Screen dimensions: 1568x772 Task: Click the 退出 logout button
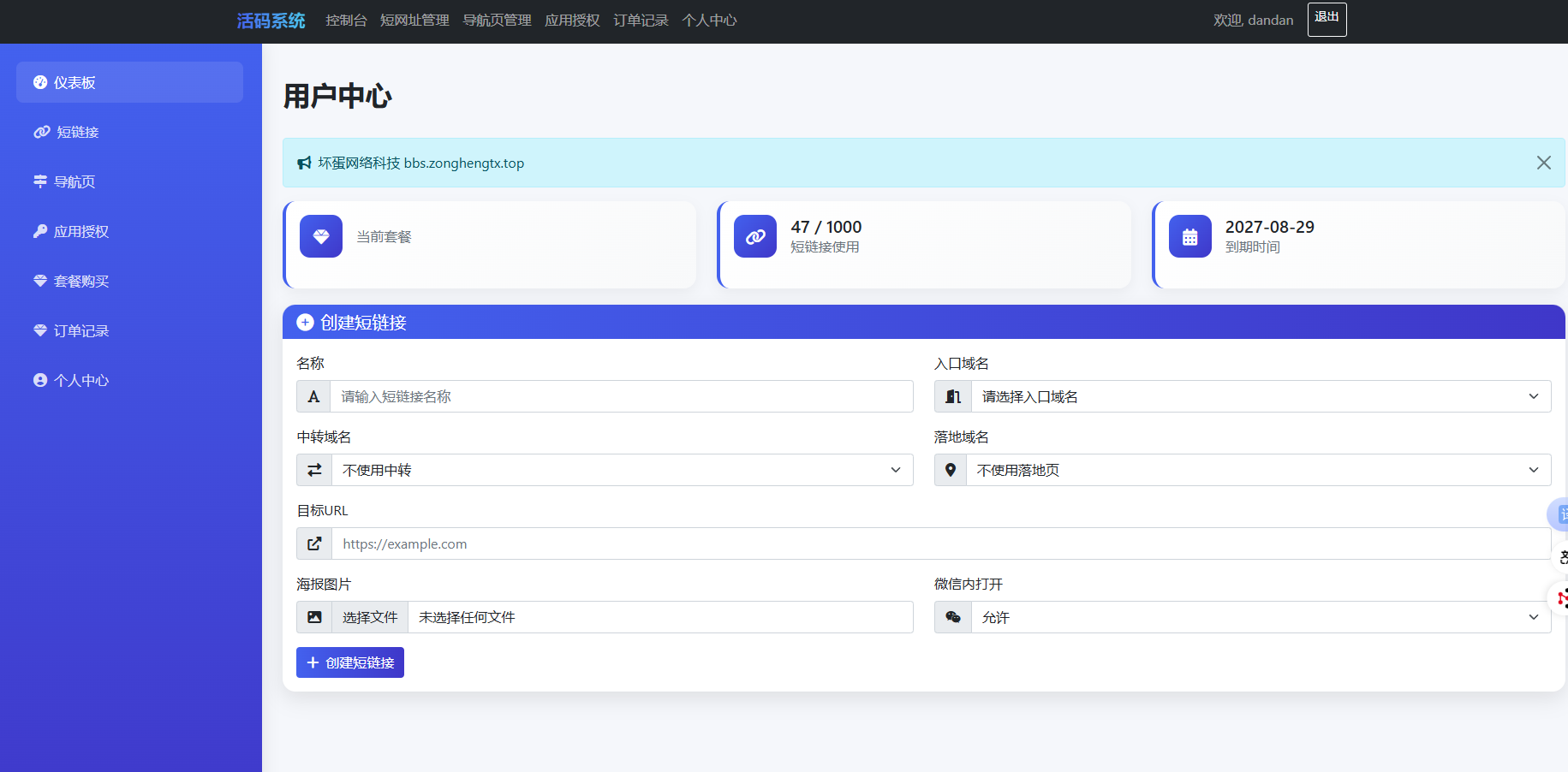click(1327, 19)
